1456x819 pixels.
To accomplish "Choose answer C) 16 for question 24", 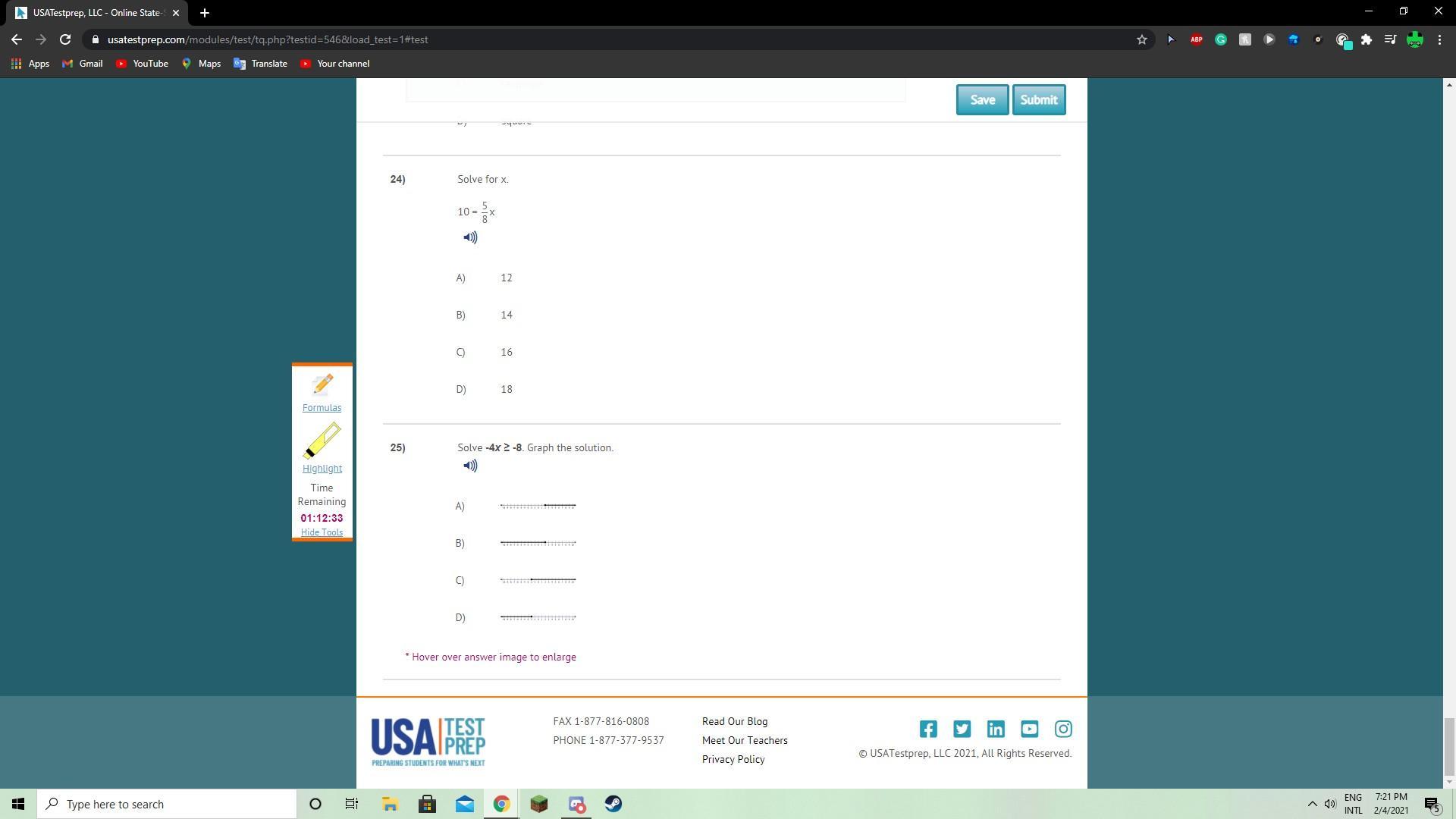I will (506, 353).
